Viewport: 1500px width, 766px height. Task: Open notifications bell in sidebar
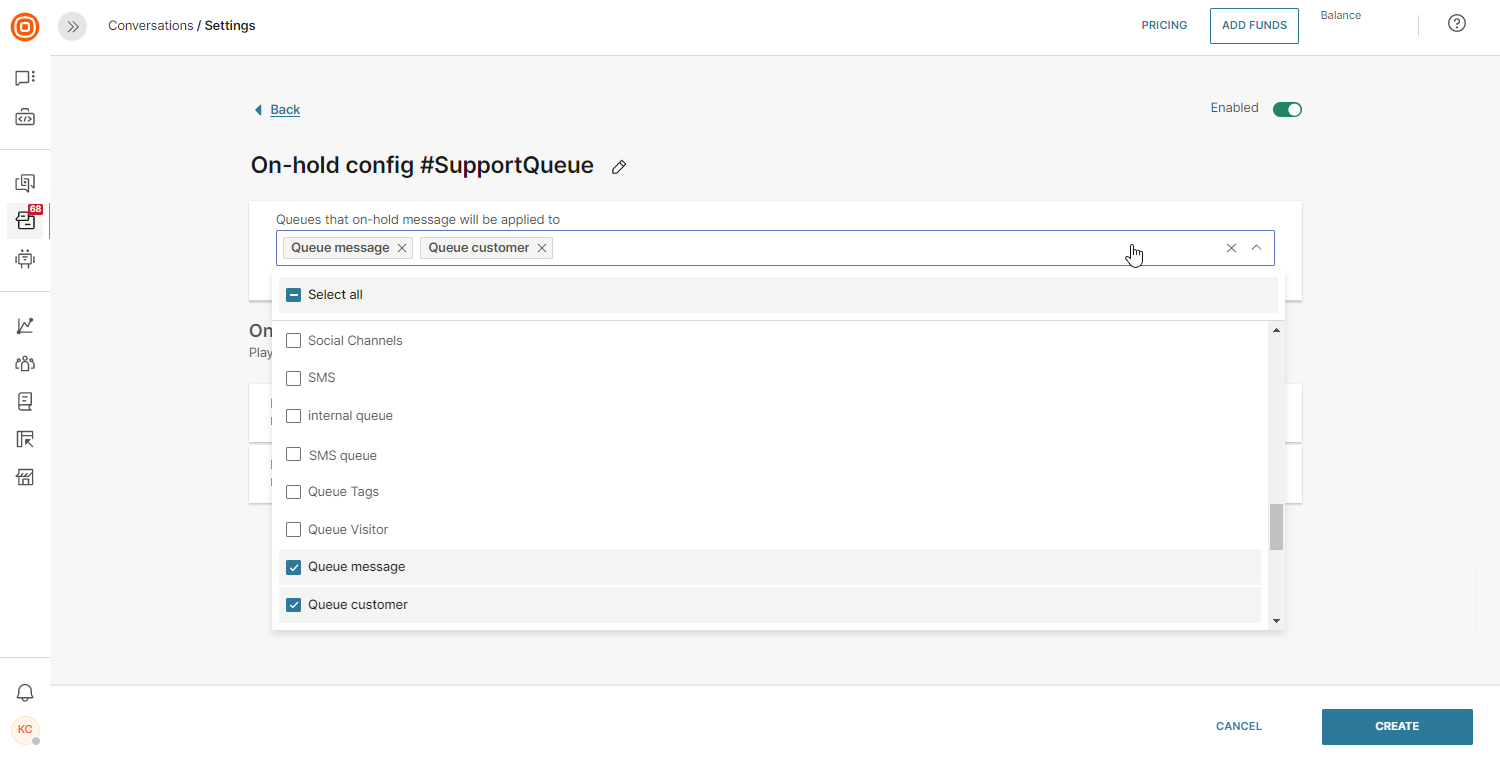(x=25, y=693)
